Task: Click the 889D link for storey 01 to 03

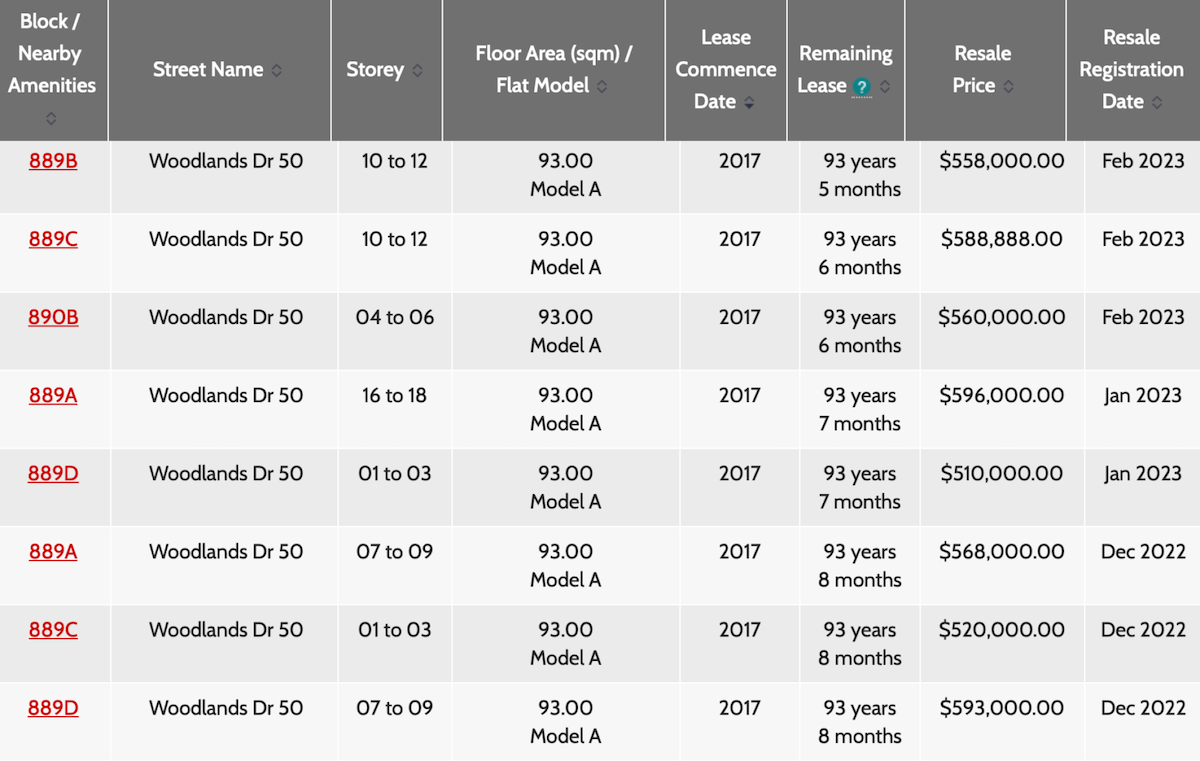Action: pyautogui.click(x=53, y=473)
